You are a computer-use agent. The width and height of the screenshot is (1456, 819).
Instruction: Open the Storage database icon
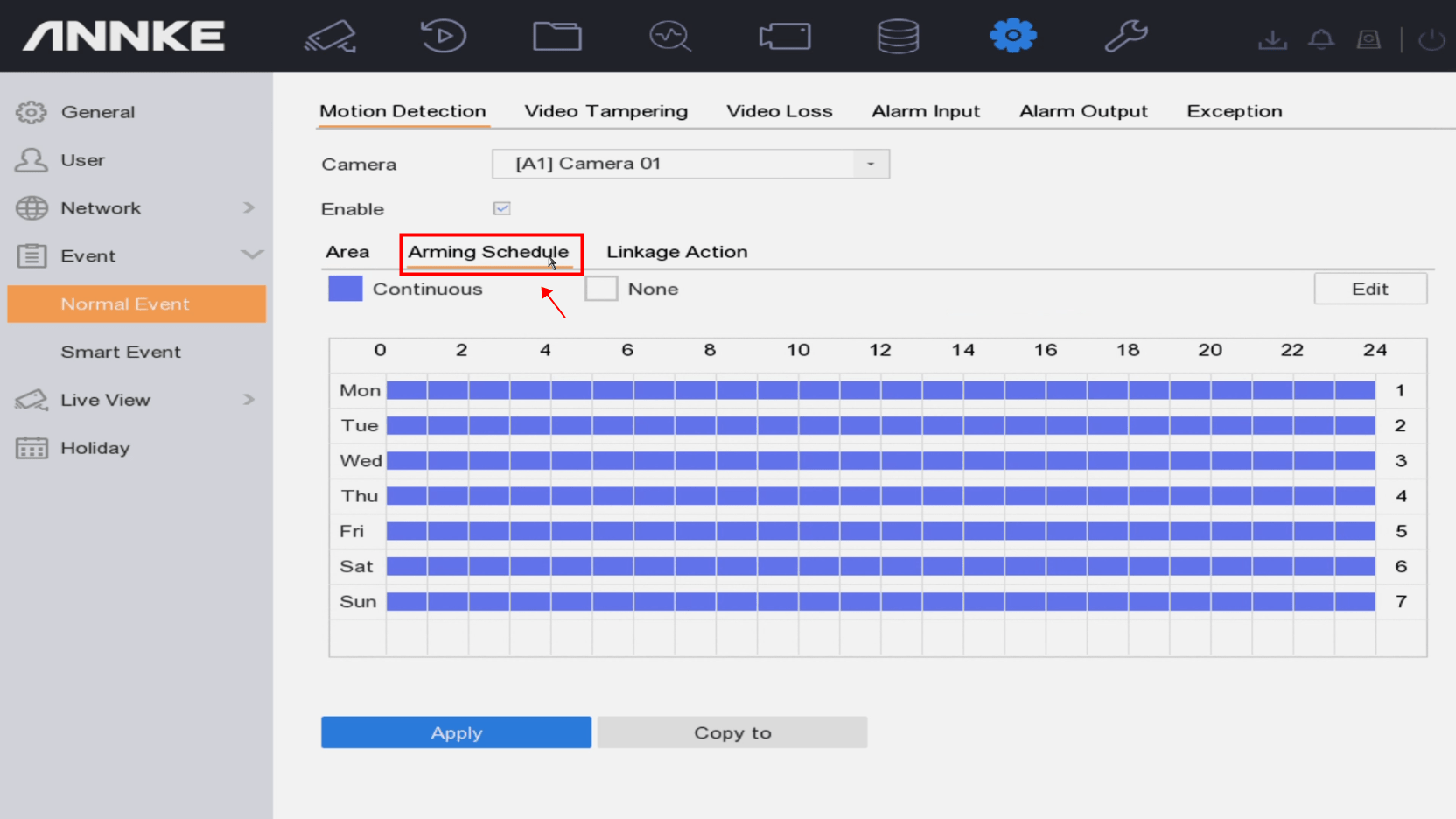tap(898, 37)
